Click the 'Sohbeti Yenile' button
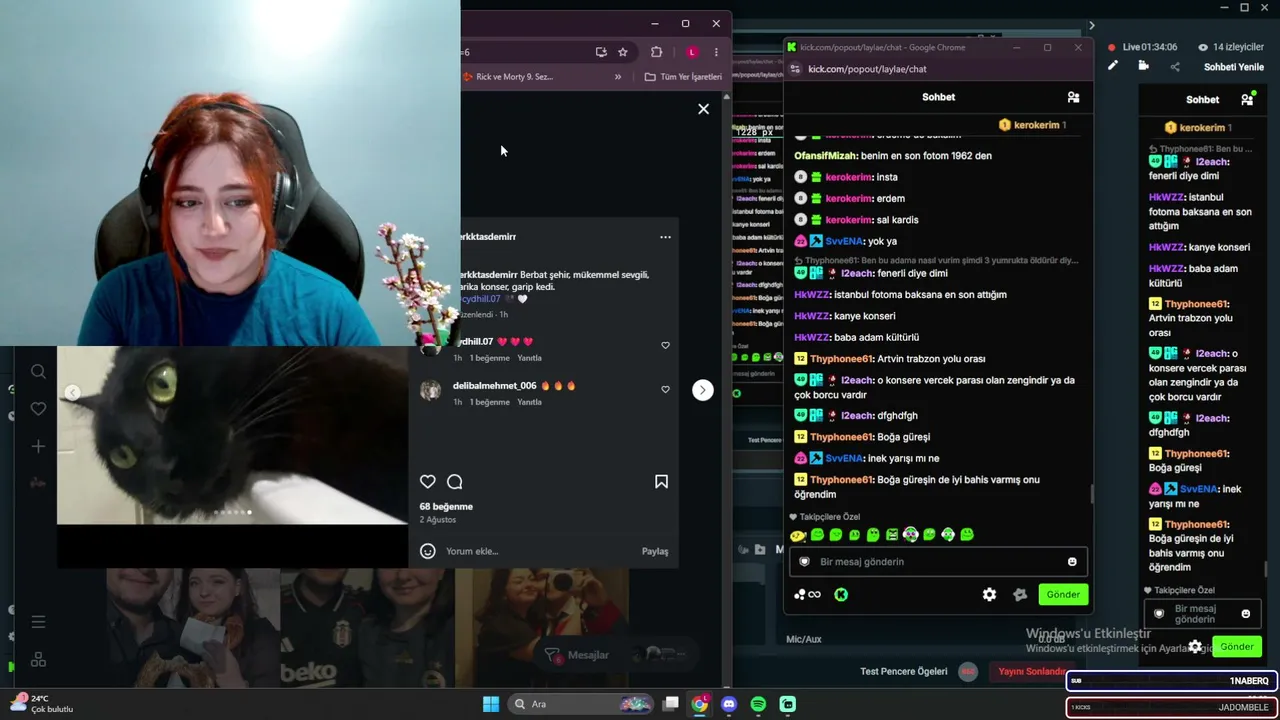 pyautogui.click(x=1234, y=67)
